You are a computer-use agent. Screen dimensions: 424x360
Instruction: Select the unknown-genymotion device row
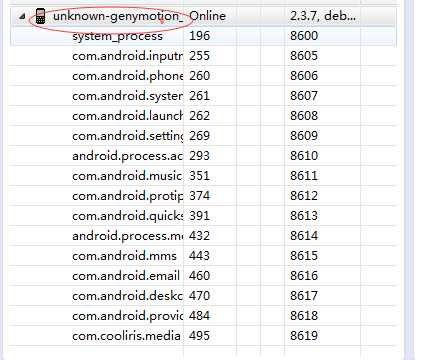(x=203, y=16)
